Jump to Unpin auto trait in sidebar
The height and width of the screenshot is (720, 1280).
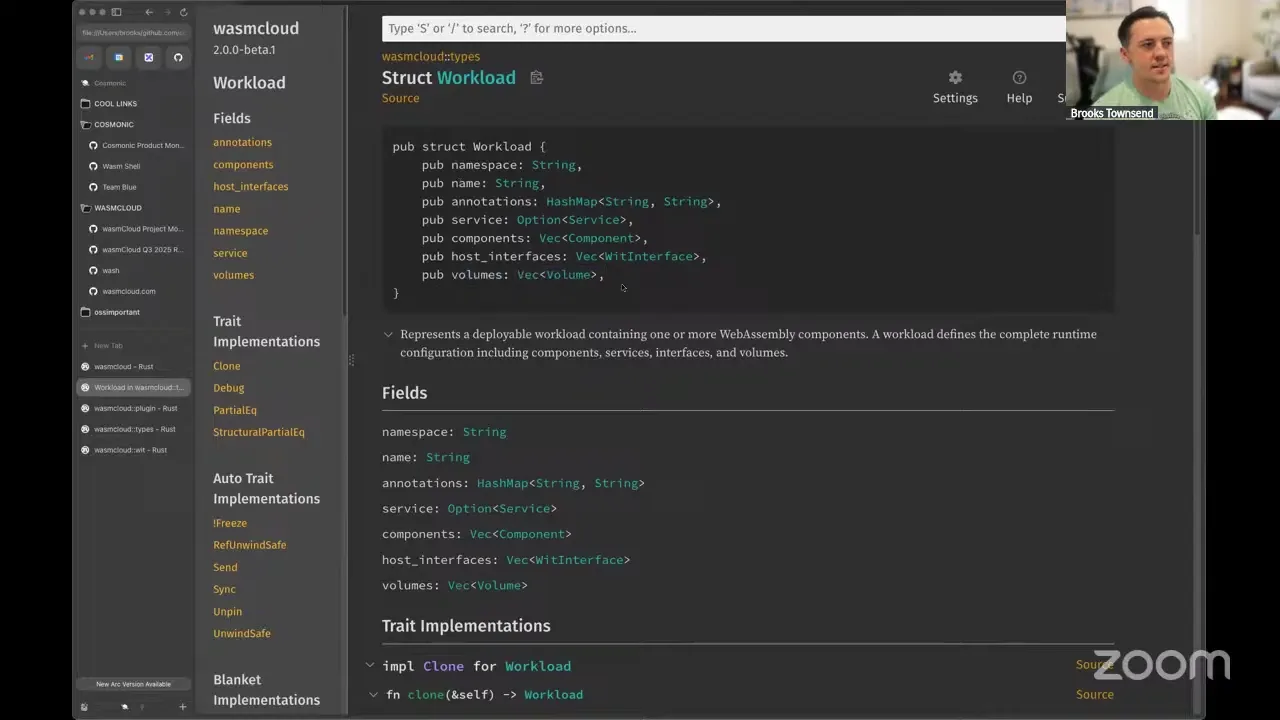tap(227, 611)
